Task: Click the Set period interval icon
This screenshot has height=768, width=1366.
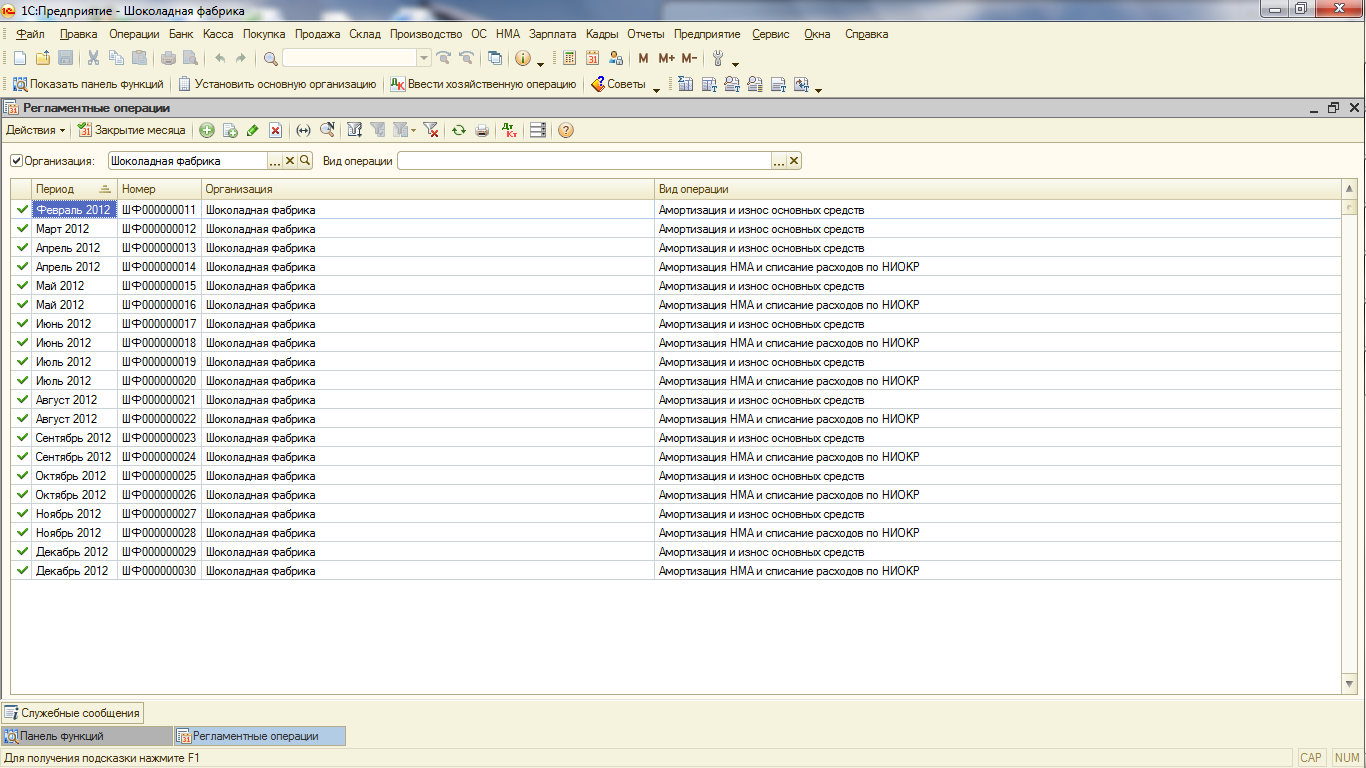Action: point(304,130)
